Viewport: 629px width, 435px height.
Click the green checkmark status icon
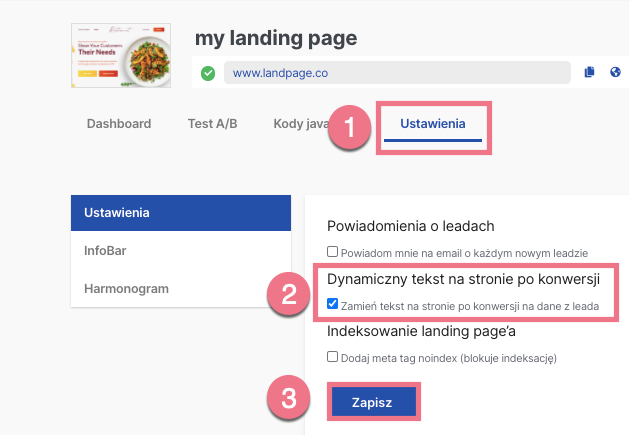pos(208,73)
